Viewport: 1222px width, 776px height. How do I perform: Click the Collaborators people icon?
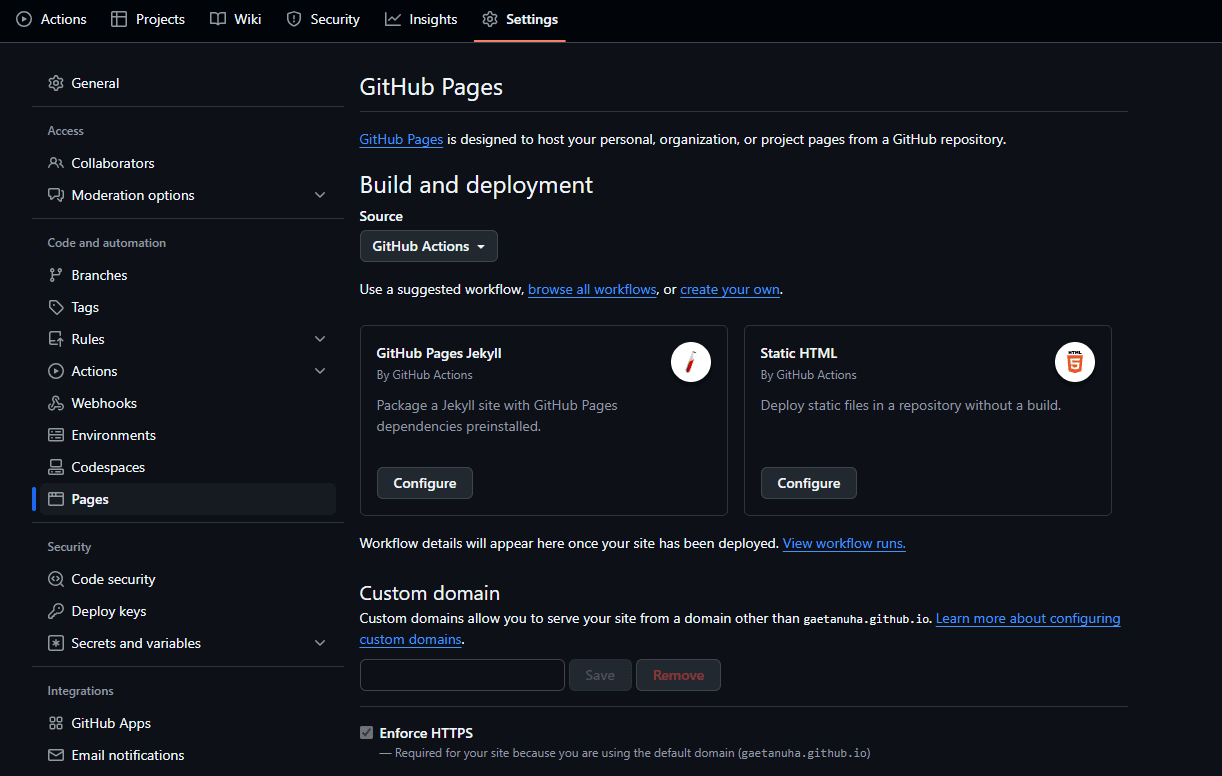point(56,163)
